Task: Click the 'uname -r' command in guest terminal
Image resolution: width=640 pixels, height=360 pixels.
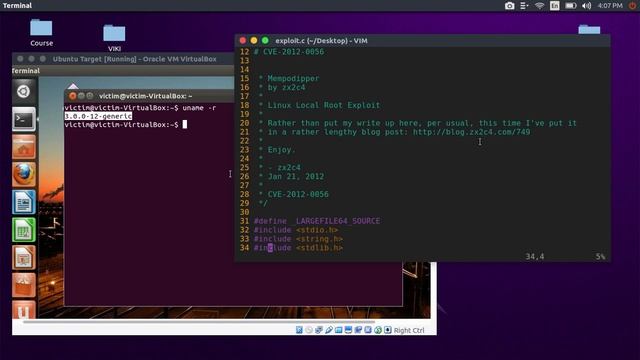Action: pos(199,108)
